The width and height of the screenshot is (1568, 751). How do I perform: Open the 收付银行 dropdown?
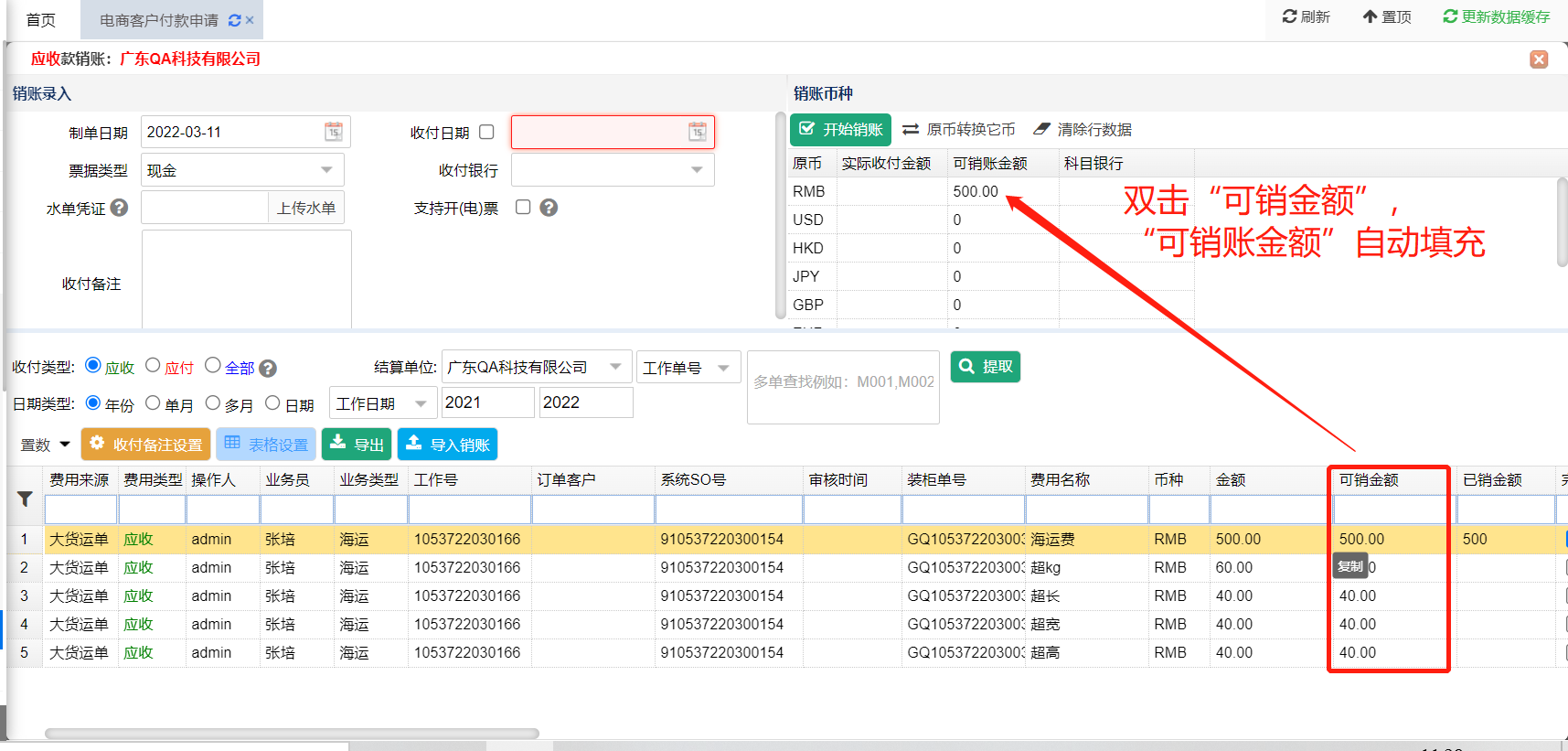click(697, 170)
